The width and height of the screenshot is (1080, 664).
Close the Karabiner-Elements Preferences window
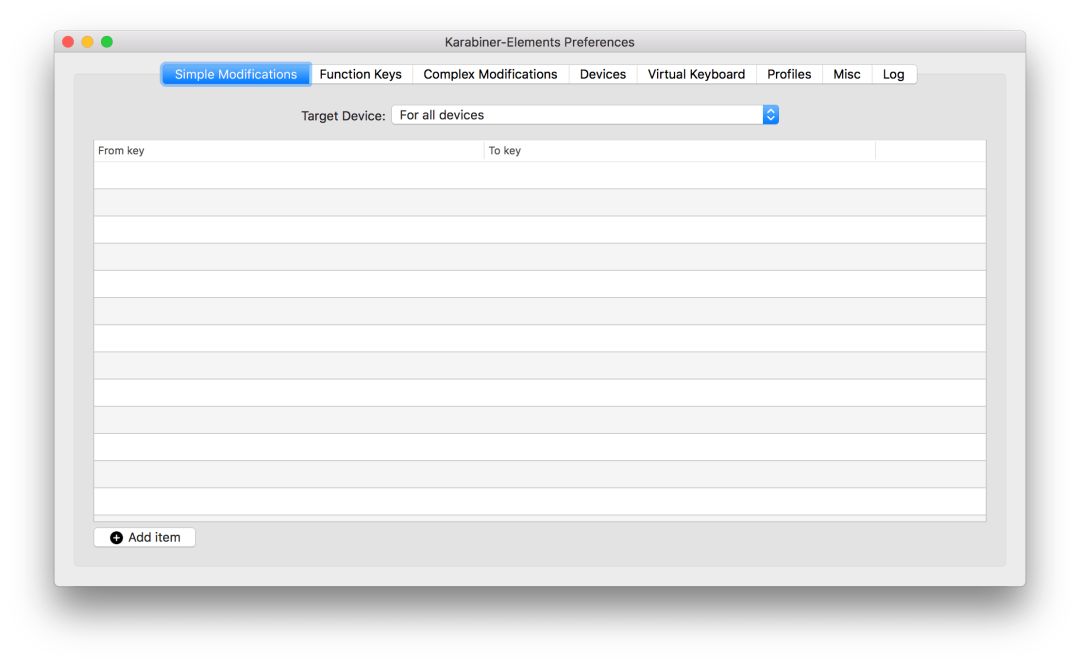tap(68, 42)
